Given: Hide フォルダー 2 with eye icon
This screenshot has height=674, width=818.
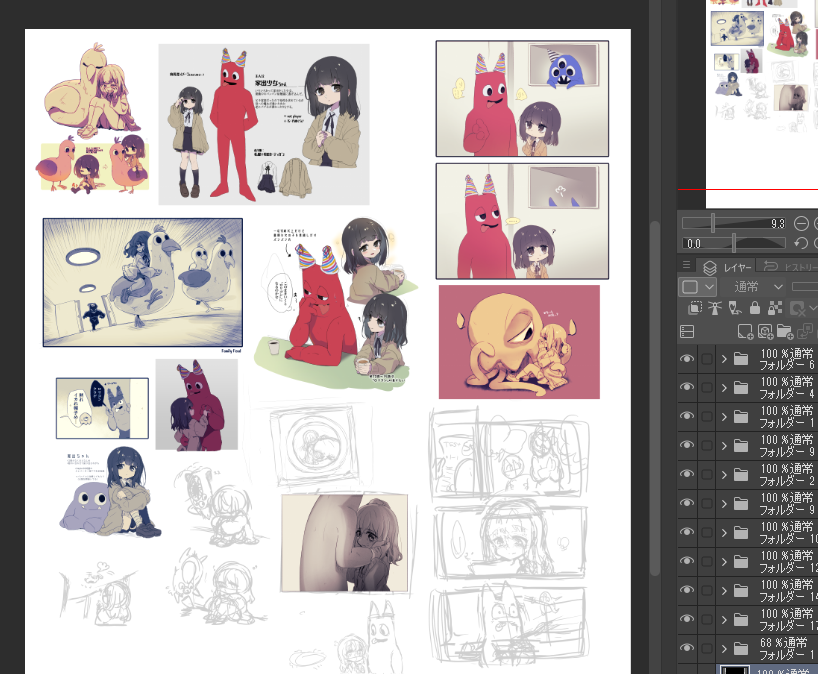Looking at the screenshot, I should [687, 474].
